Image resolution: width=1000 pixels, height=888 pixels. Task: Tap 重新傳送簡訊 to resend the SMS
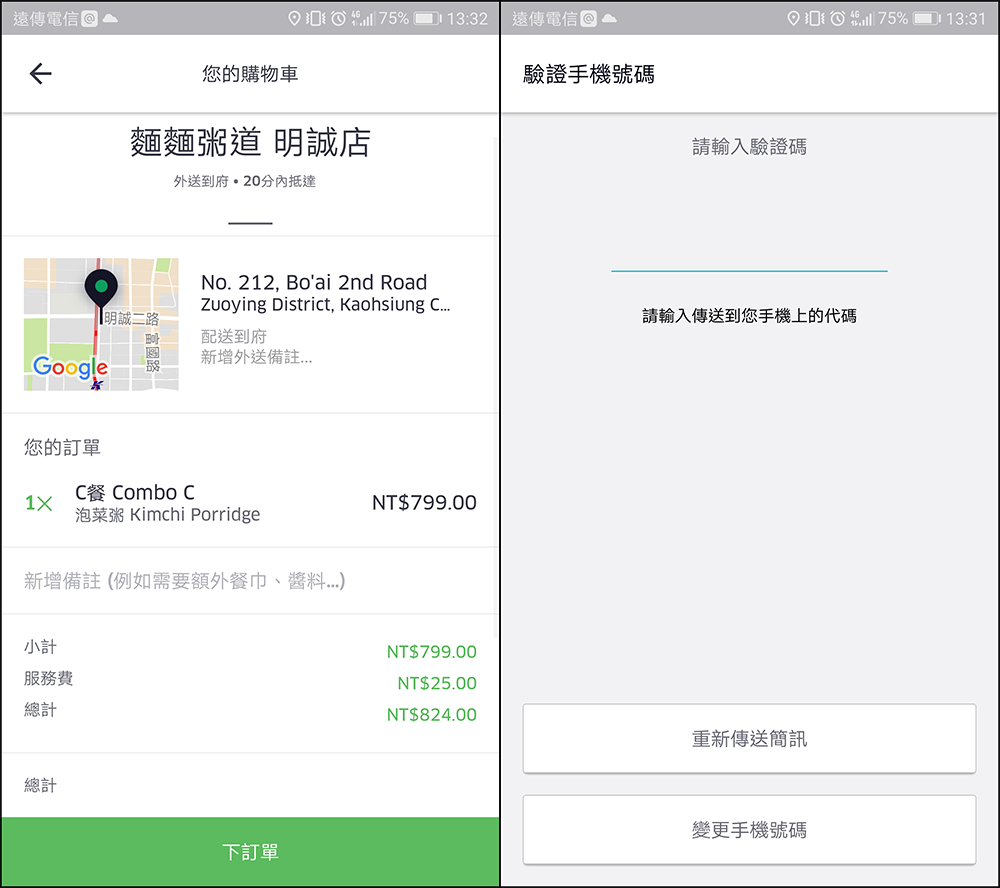pyautogui.click(x=749, y=738)
